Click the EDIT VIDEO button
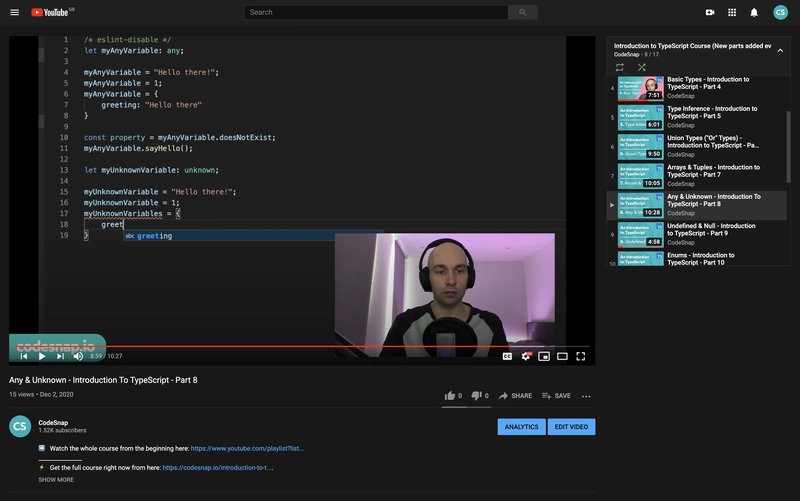This screenshot has height=501, width=800. click(x=571, y=427)
